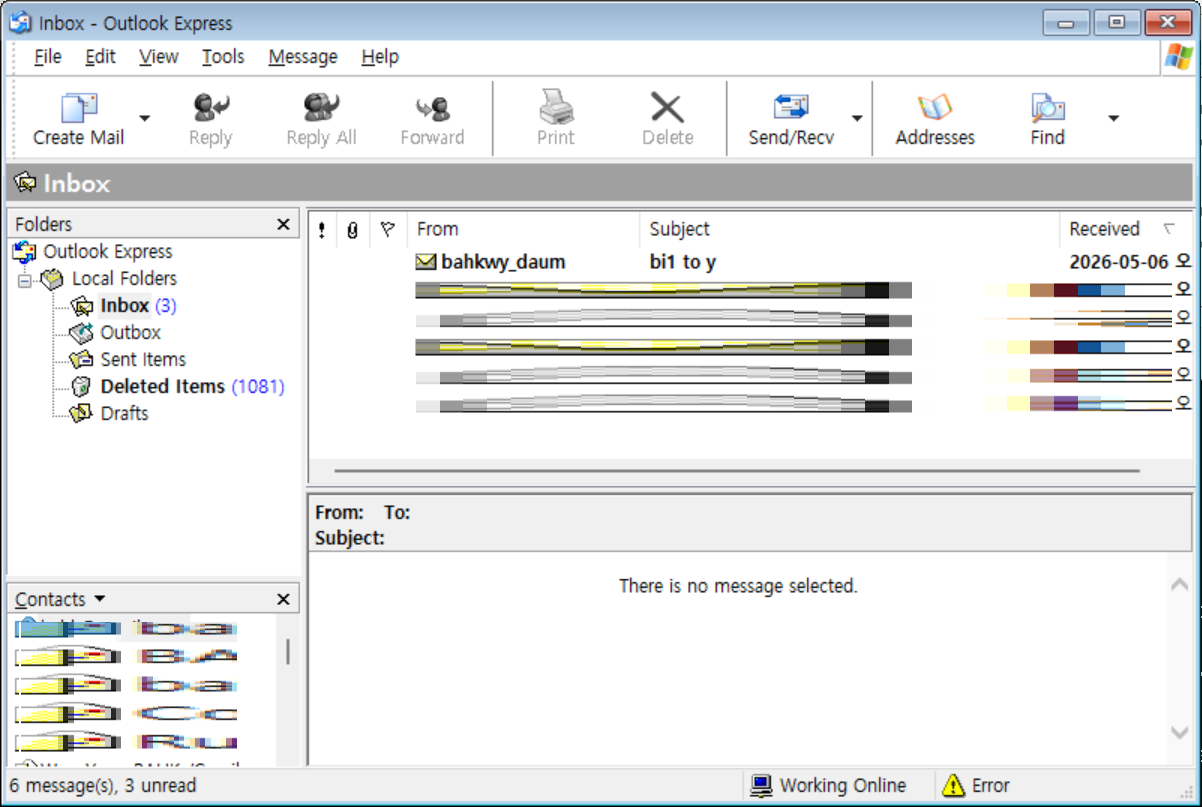1202x807 pixels.
Task: Click the Deleted Items folder icon
Action: (82, 387)
